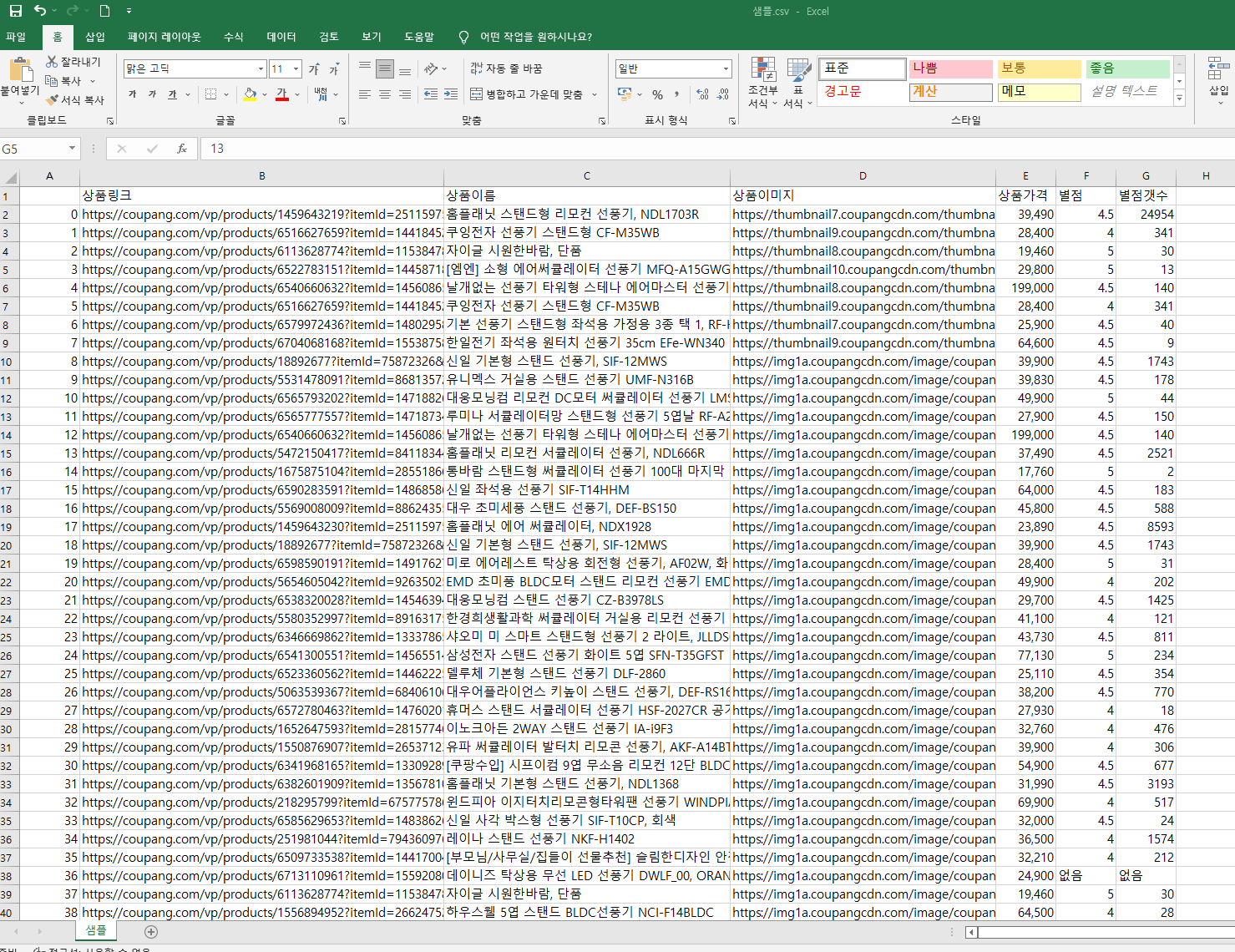Toggle bold formatting button
The width and height of the screenshot is (1235, 952).
[132, 94]
